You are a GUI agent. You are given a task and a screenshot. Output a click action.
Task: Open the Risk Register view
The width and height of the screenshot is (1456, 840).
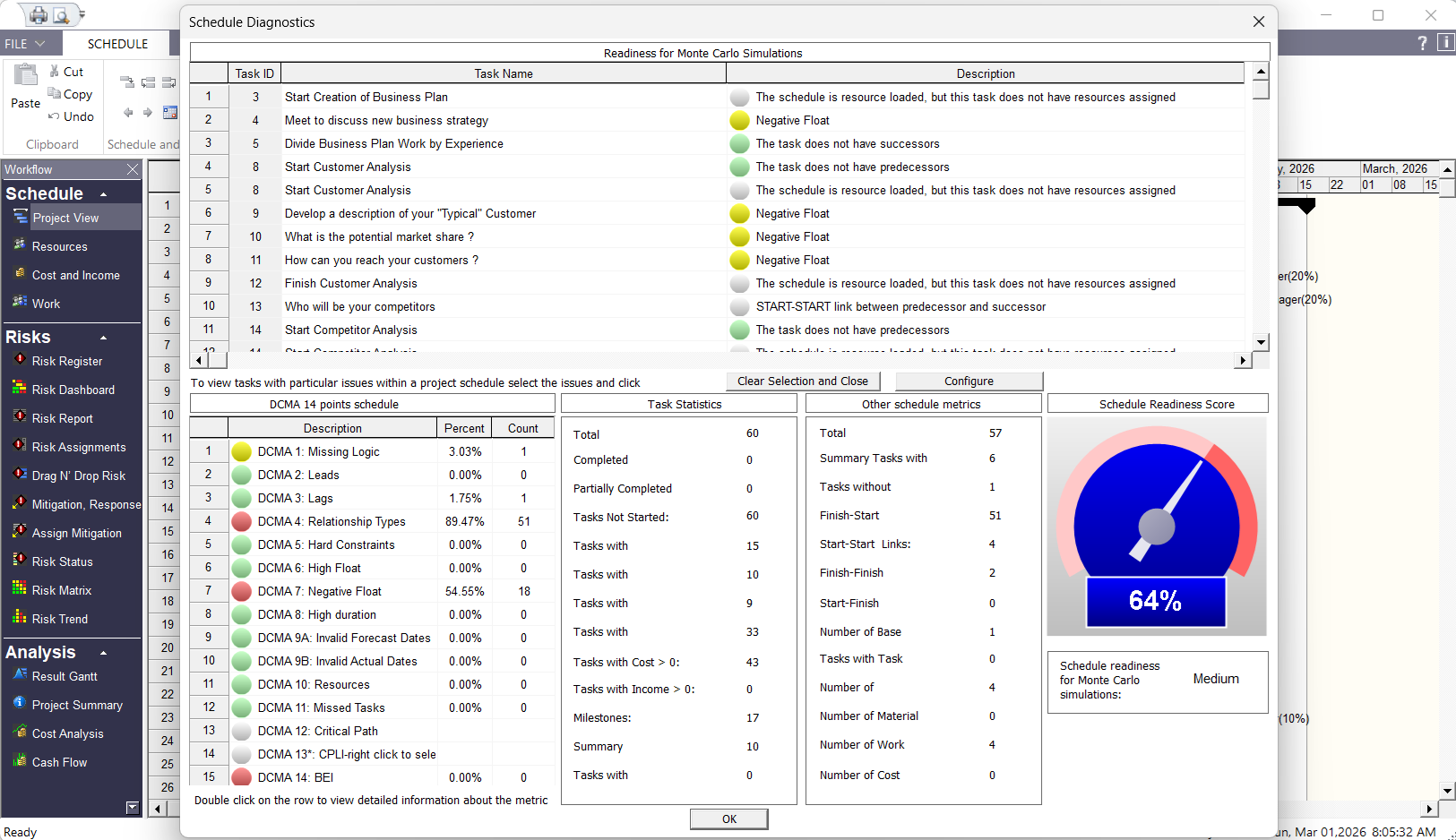coord(66,361)
